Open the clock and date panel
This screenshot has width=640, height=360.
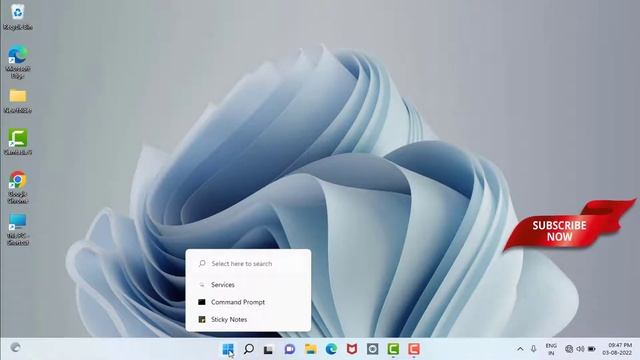click(617, 349)
